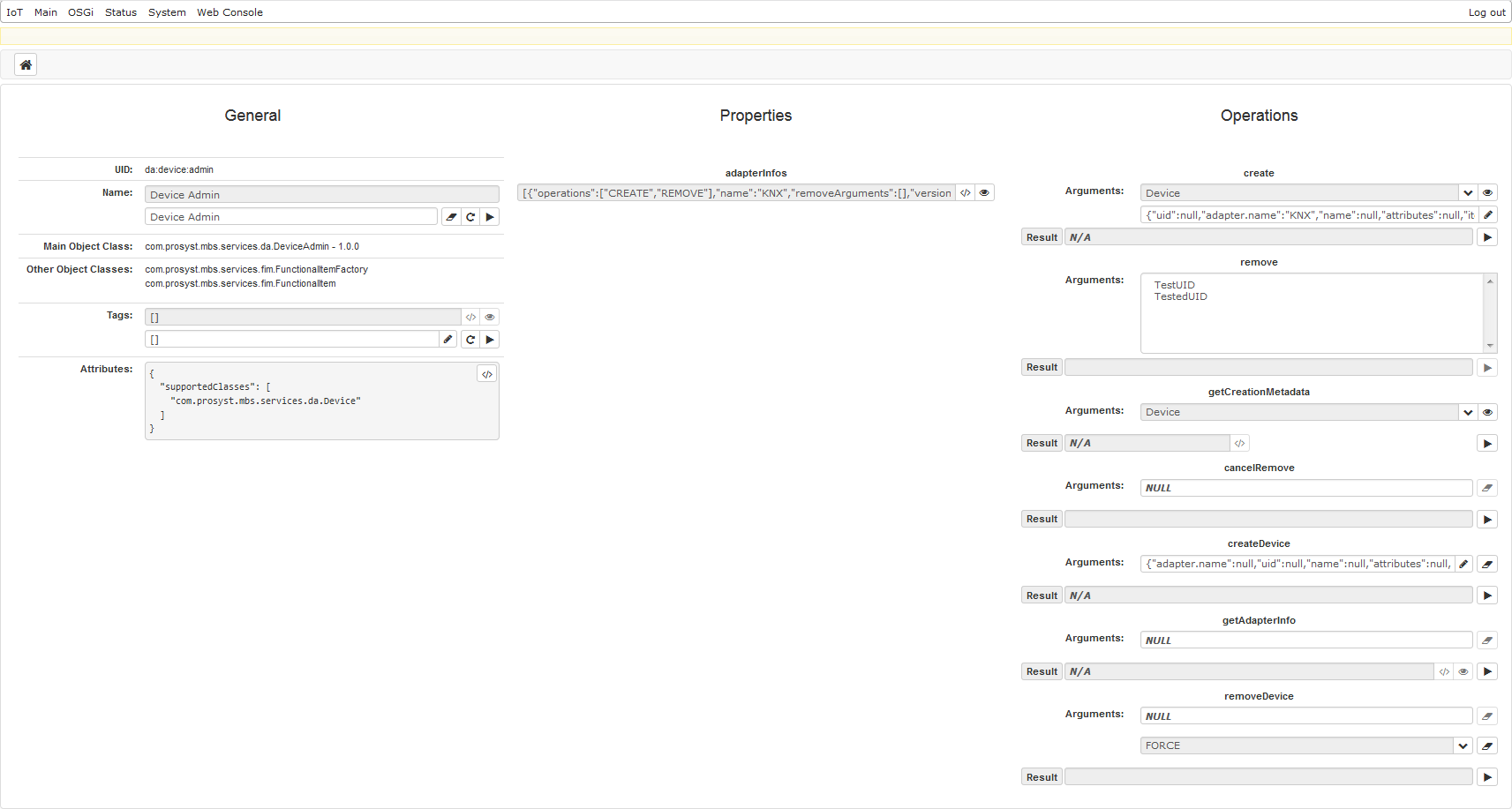
Task: Open the OSGi menu
Action: click(x=80, y=12)
